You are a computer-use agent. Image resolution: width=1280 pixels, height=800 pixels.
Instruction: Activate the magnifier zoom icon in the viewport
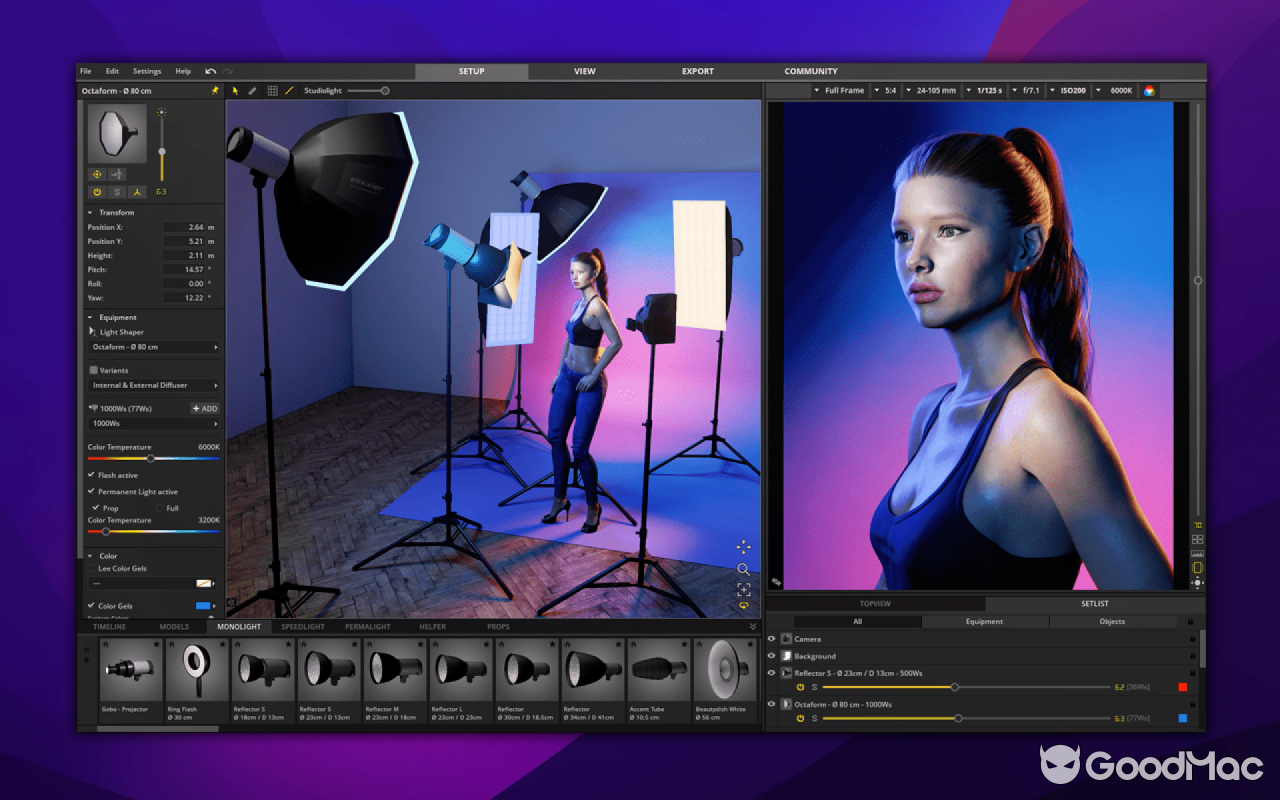[x=743, y=570]
